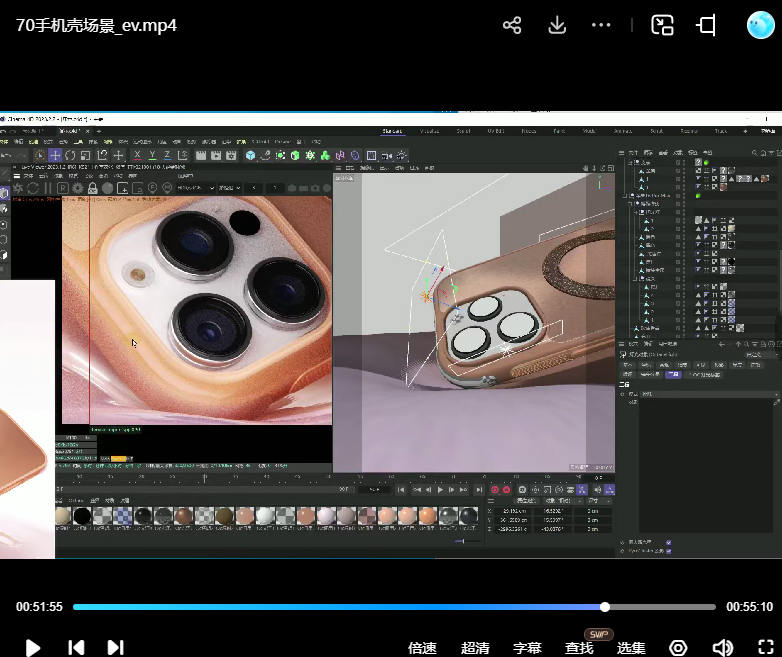The height and width of the screenshot is (657, 782).
Task: Click the picture-in-picture icon in top bar
Action: click(662, 25)
